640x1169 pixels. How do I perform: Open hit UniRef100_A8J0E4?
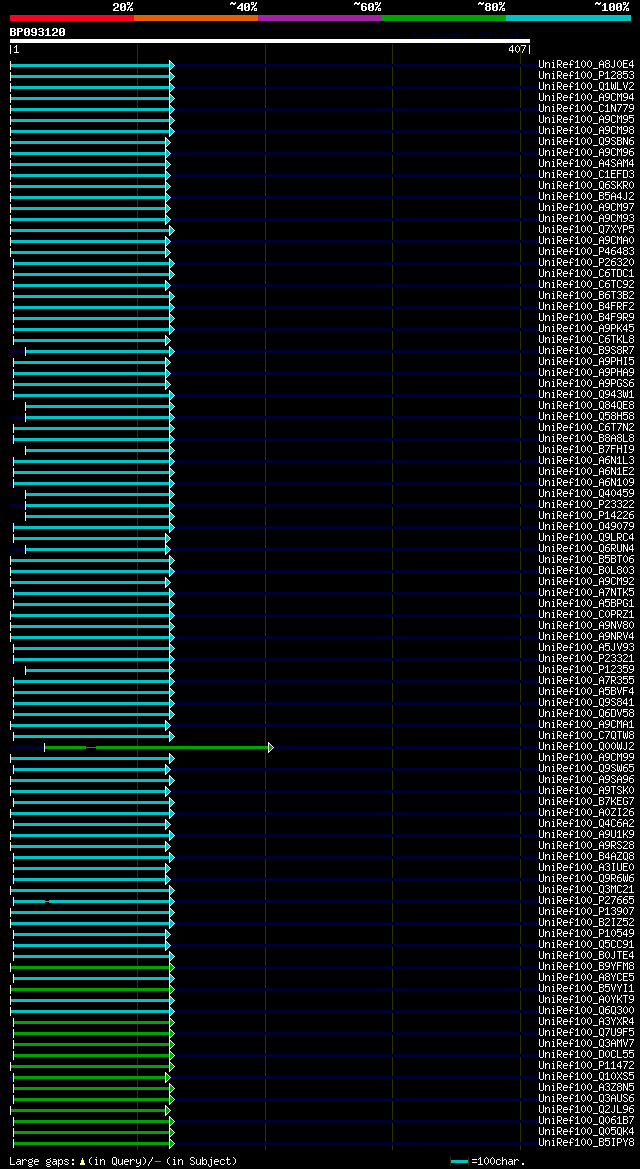pyautogui.click(x=586, y=65)
